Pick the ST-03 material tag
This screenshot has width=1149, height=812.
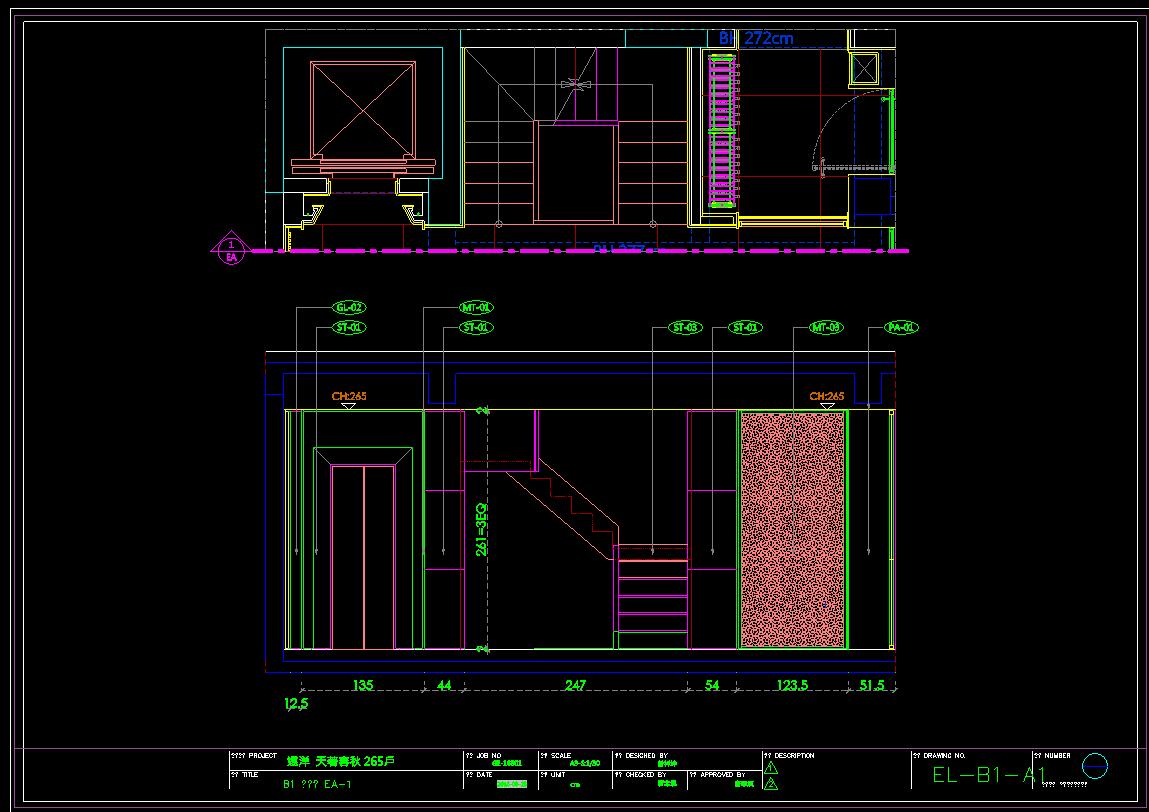click(685, 327)
